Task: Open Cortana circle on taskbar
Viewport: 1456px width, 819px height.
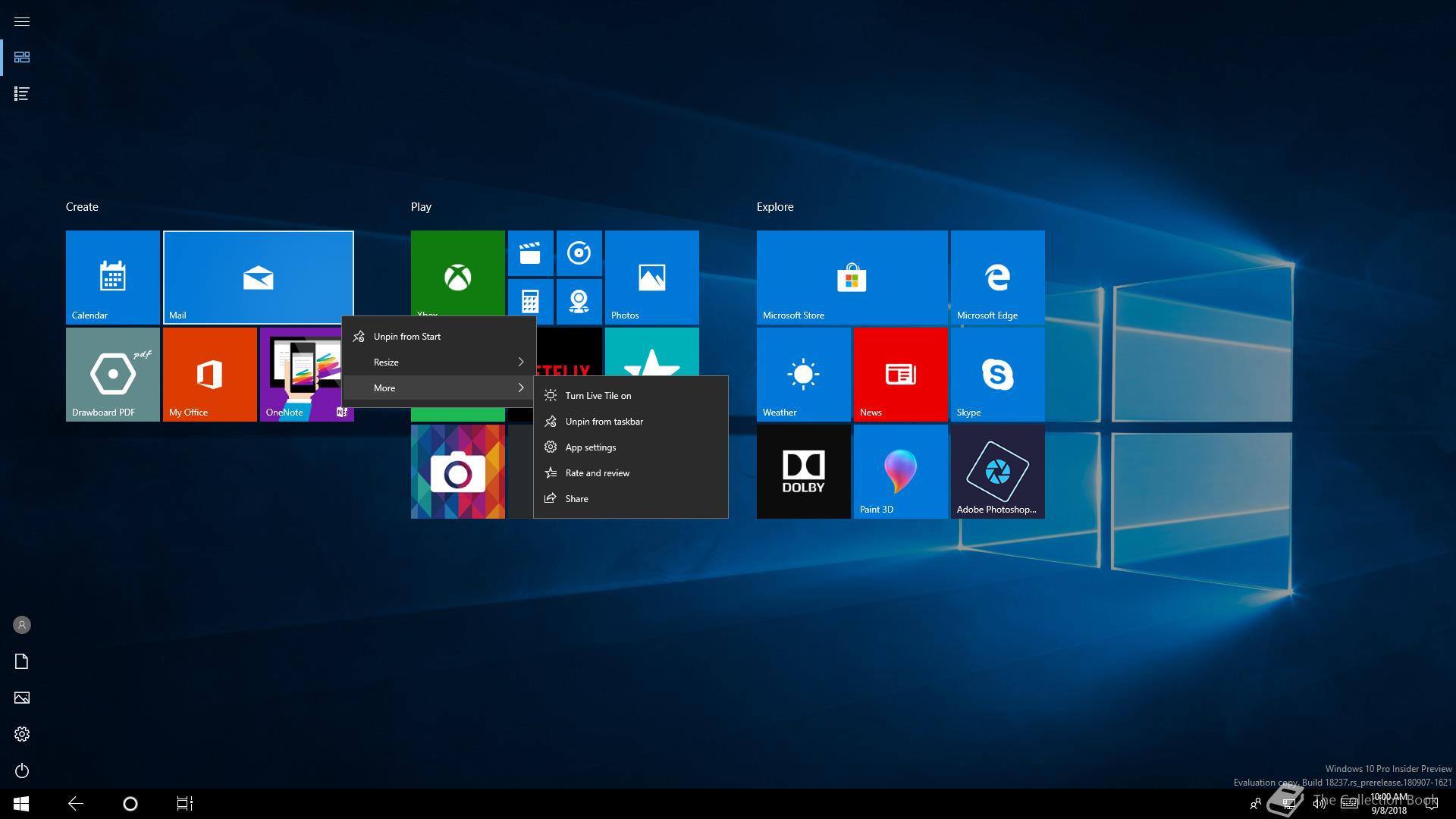Action: pos(130,804)
